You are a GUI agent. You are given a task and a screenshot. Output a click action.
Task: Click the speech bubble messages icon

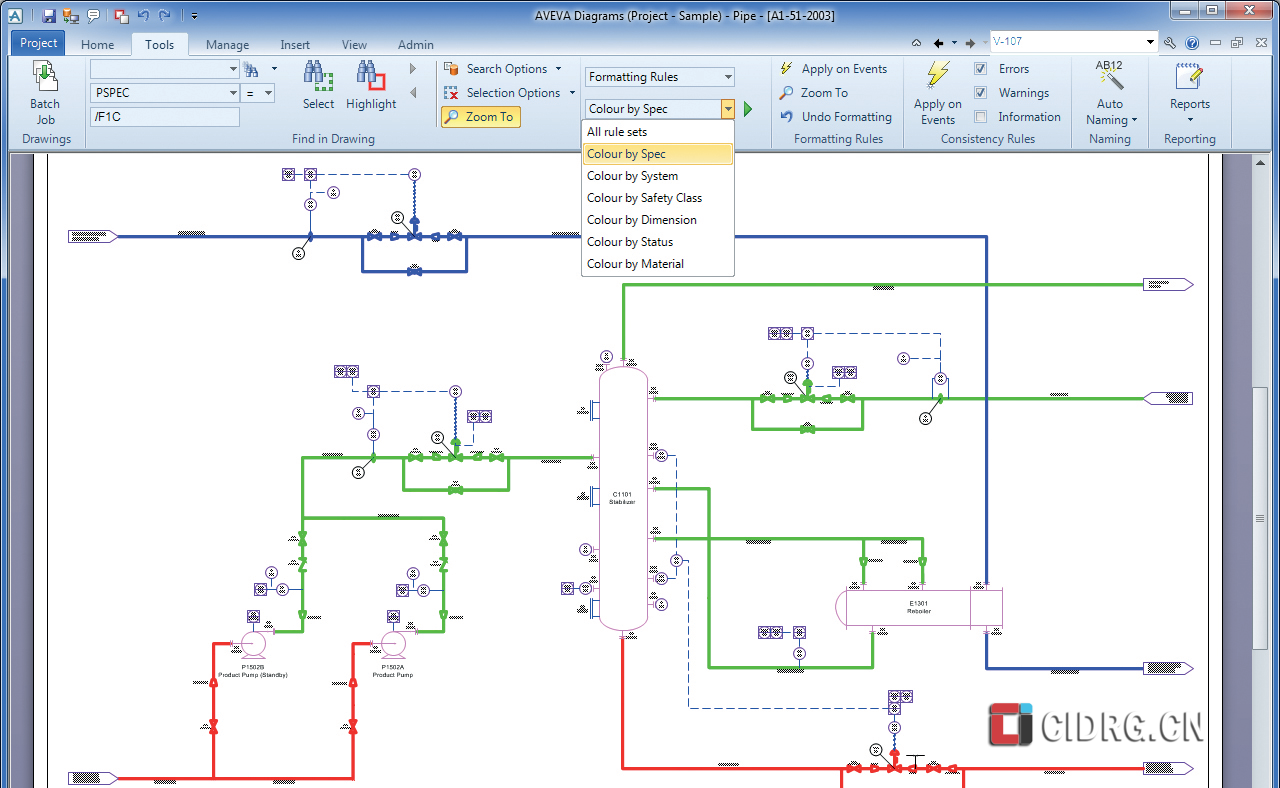tap(93, 15)
